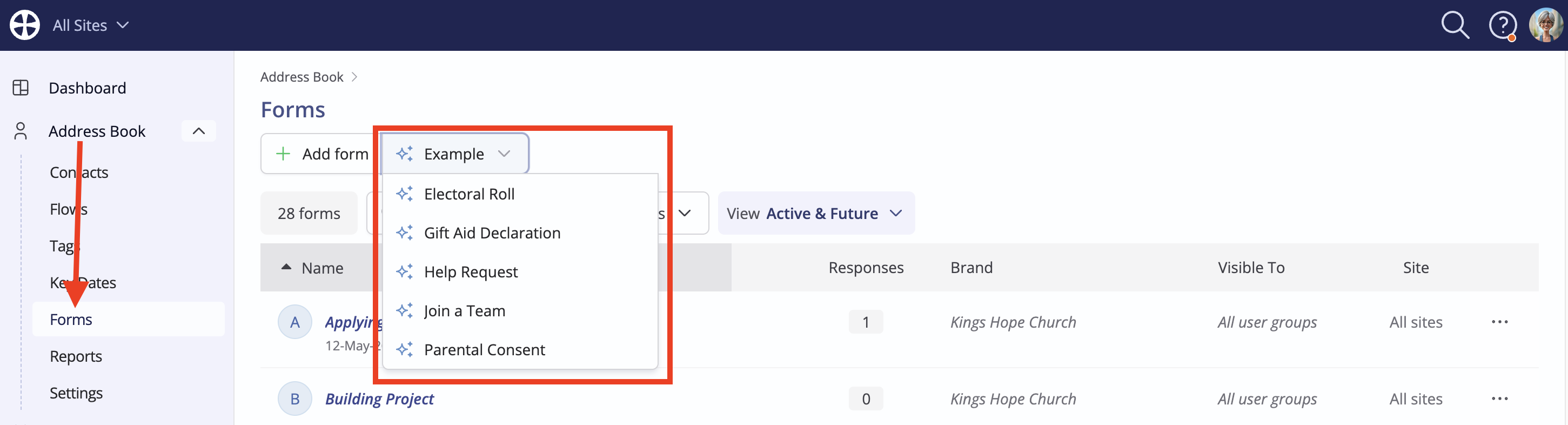
Task: Click the response count 0 for Building Project
Action: 866,399
